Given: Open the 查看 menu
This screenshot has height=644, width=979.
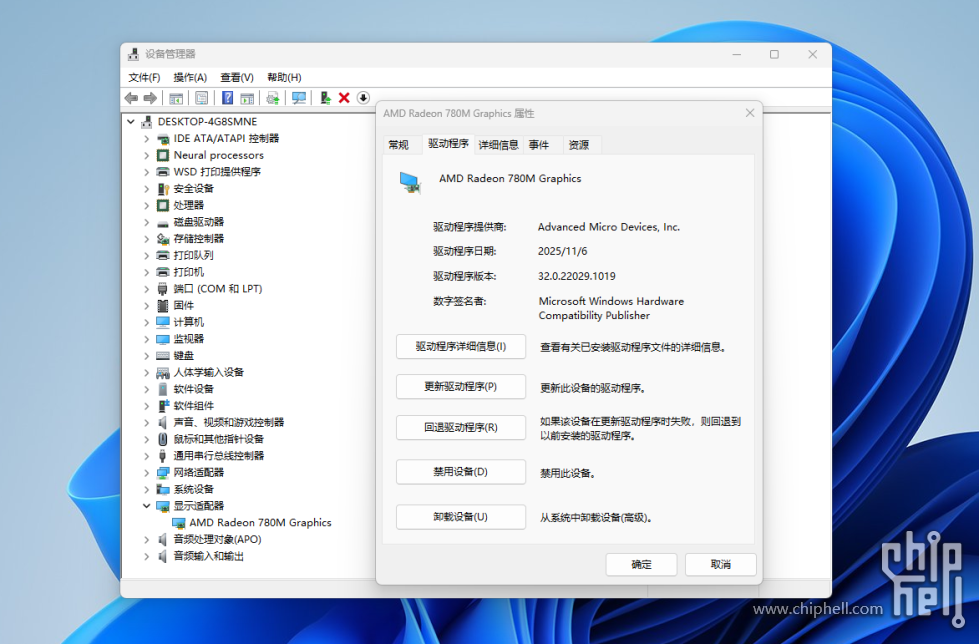Looking at the screenshot, I should coord(236,77).
